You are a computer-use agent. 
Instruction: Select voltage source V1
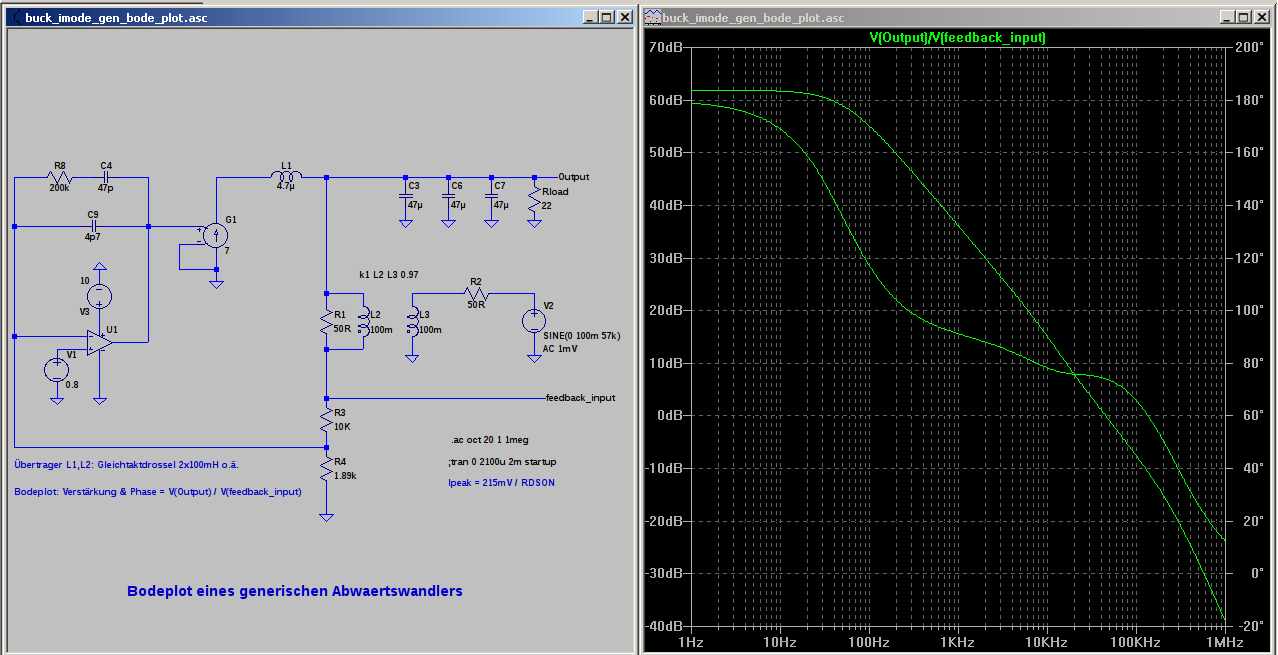[x=57, y=370]
